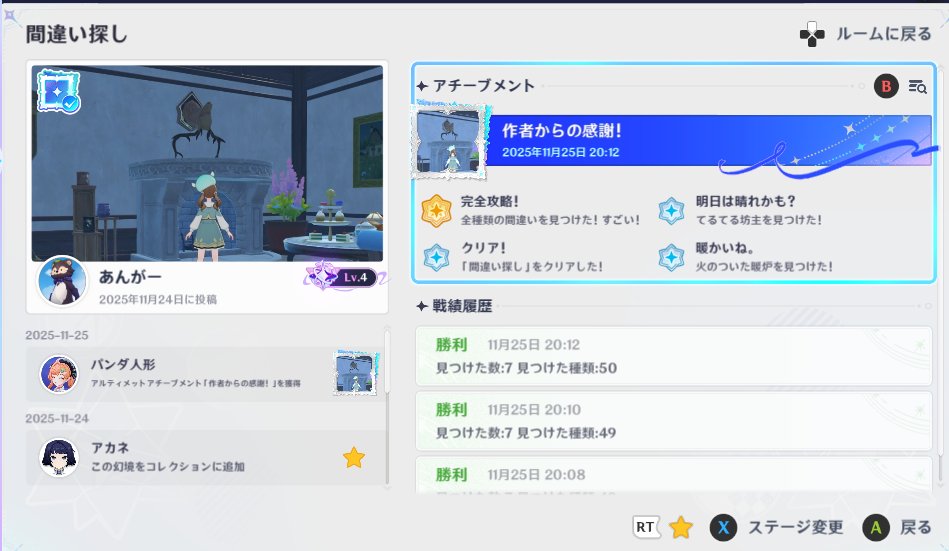Viewport: 949px width, 551px height.
Task: Open the achievement thumbnail in the パンダ人形 row
Action: point(356,373)
